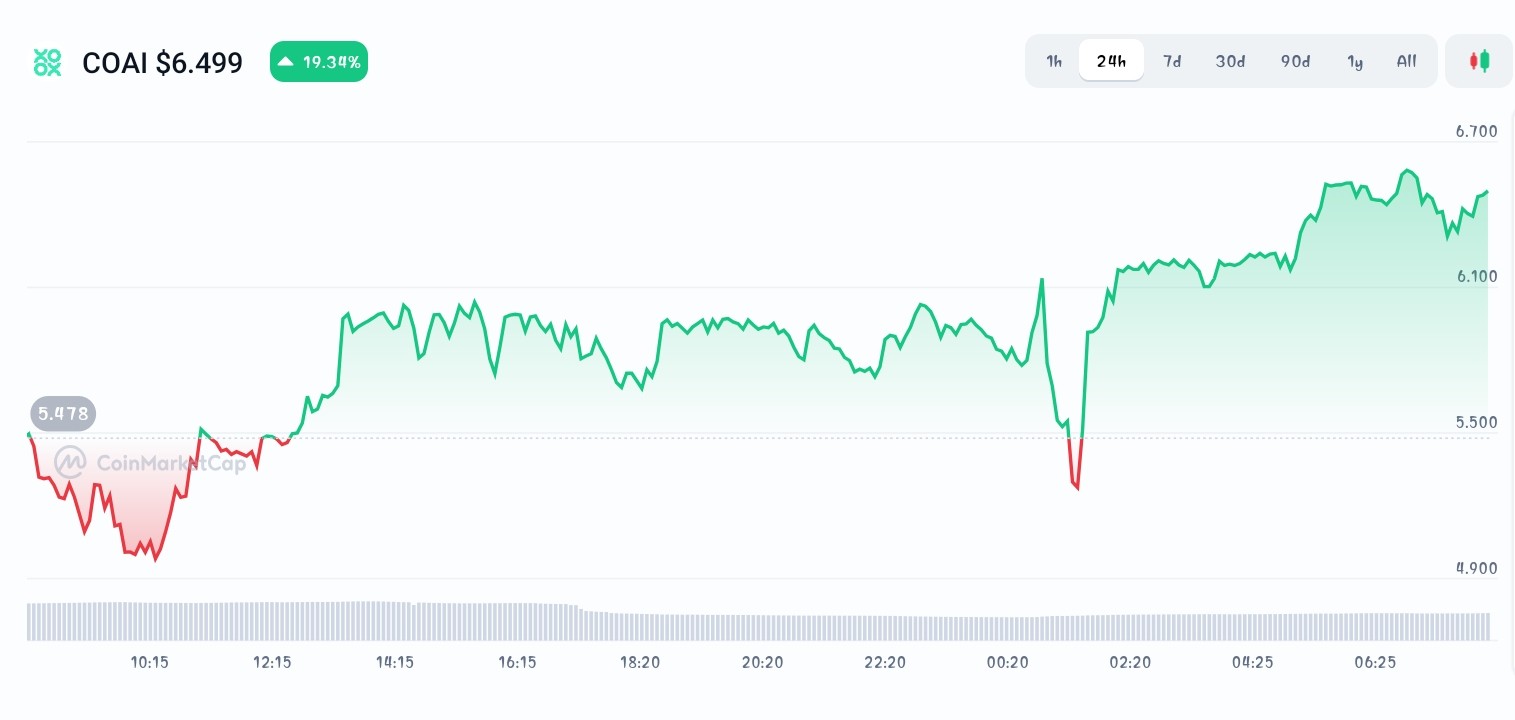
Task: Switch the chart to candlestick mode
Action: pos(1478,60)
